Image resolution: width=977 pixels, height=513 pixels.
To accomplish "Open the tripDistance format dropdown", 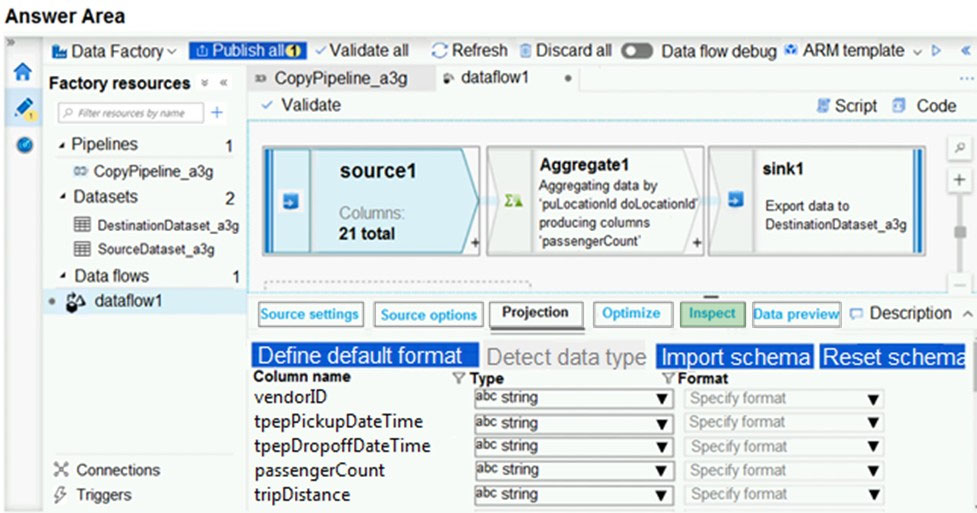I will pyautogui.click(x=784, y=495).
